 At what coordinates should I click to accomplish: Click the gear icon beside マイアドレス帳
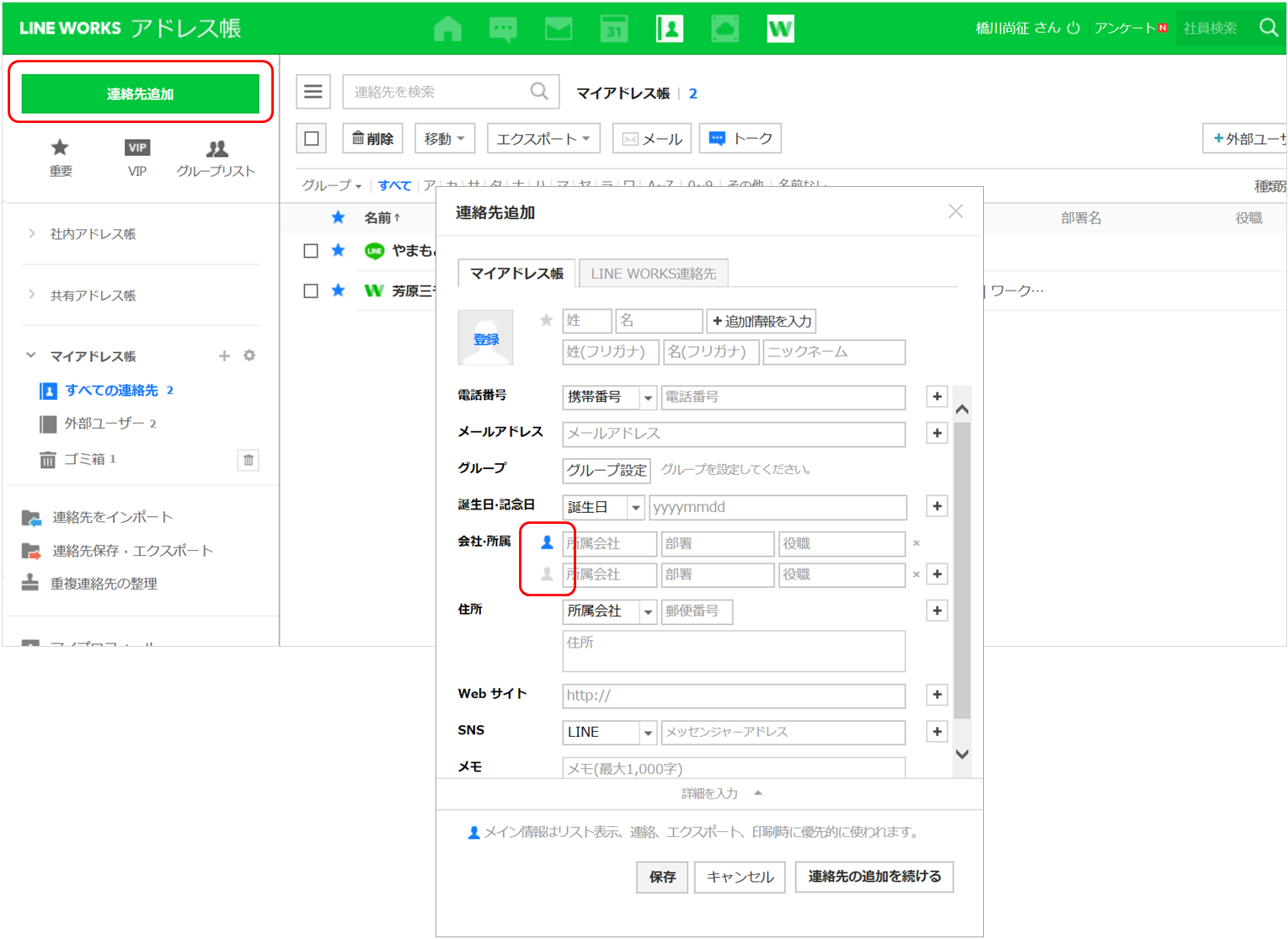[x=249, y=355]
